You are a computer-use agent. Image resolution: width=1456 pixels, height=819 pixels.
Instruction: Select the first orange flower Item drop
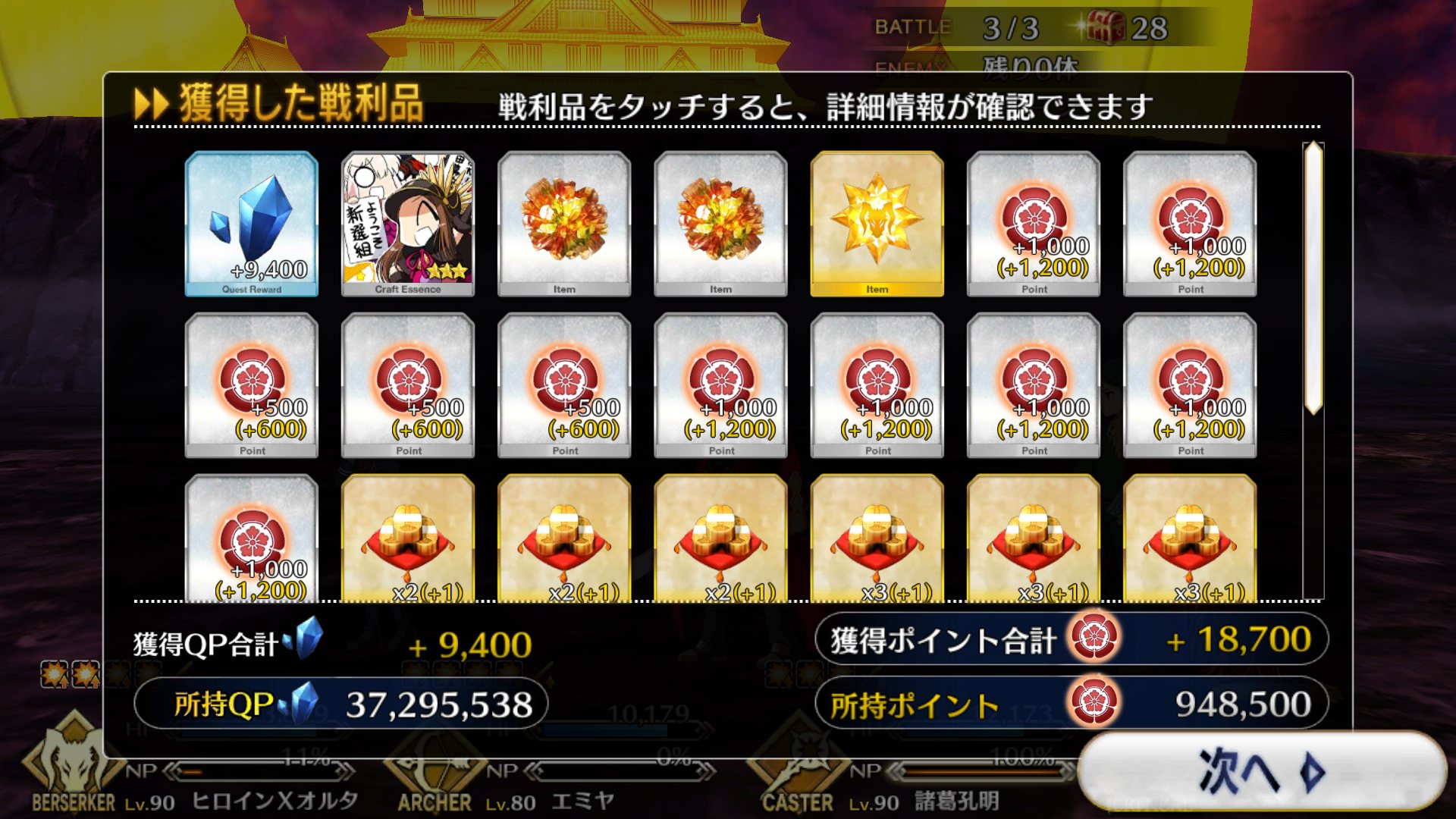pos(564,224)
